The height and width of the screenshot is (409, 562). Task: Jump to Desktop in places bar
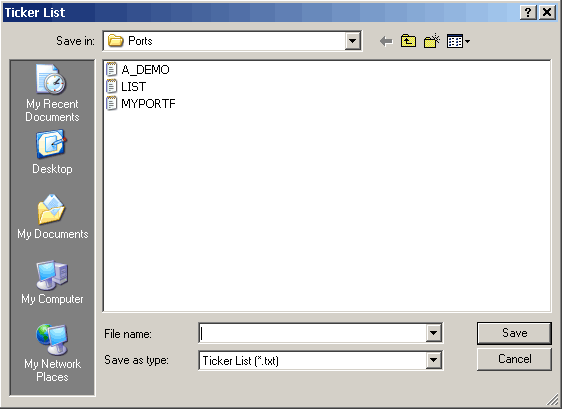(52, 153)
